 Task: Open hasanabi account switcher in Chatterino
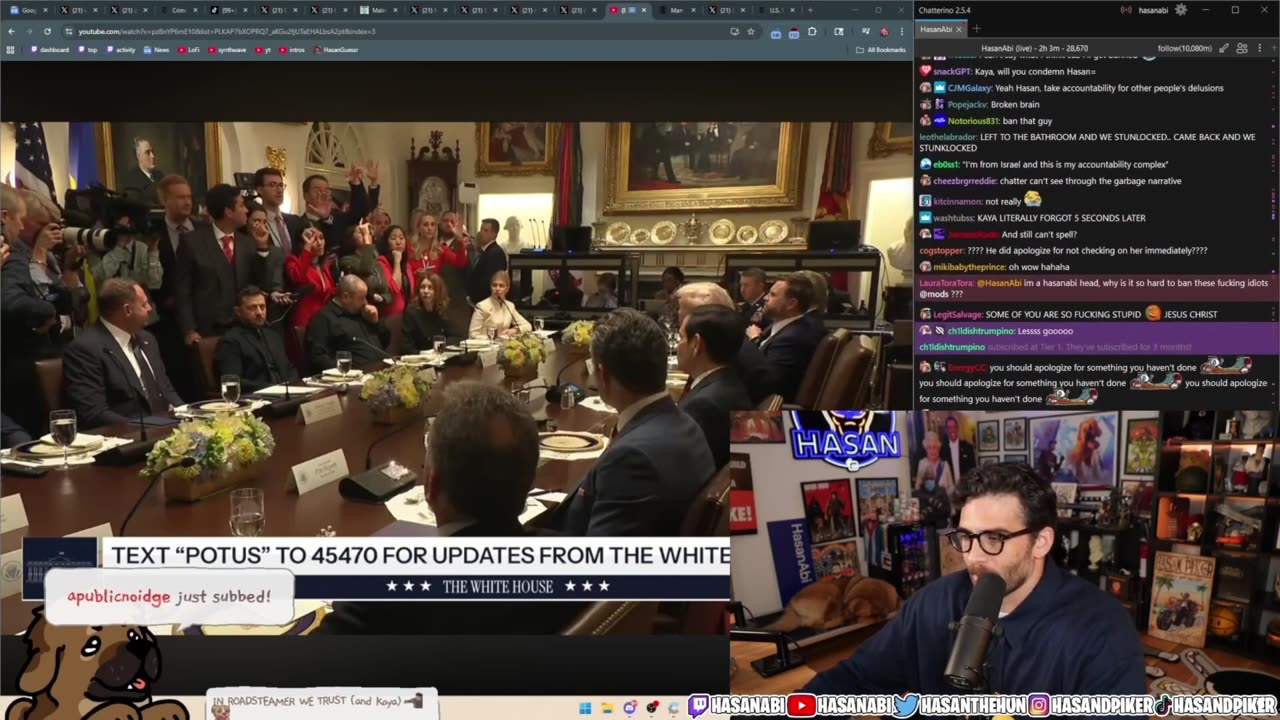[1152, 10]
